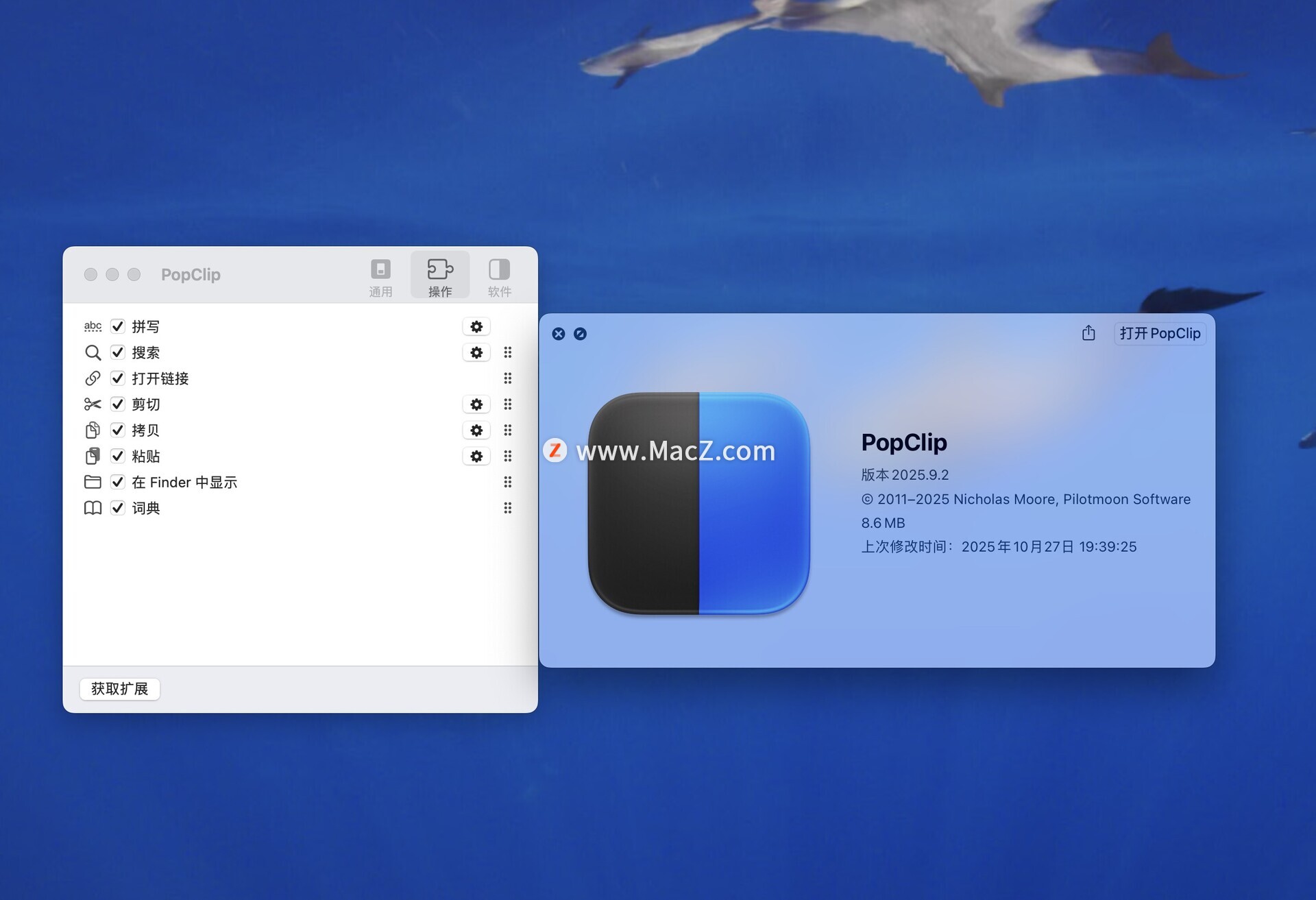Open settings gear for 剪切 action
Screen dimensions: 1316x900
pos(476,404)
